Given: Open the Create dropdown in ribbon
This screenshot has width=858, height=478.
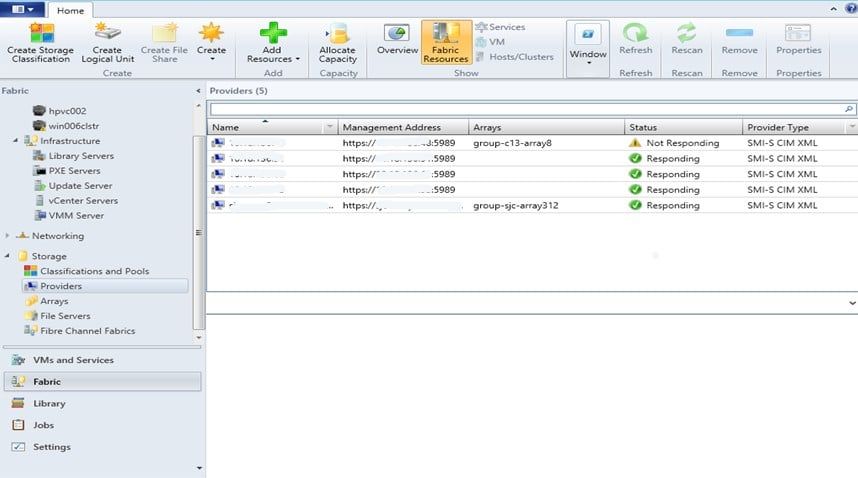Looking at the screenshot, I should click(x=211, y=40).
